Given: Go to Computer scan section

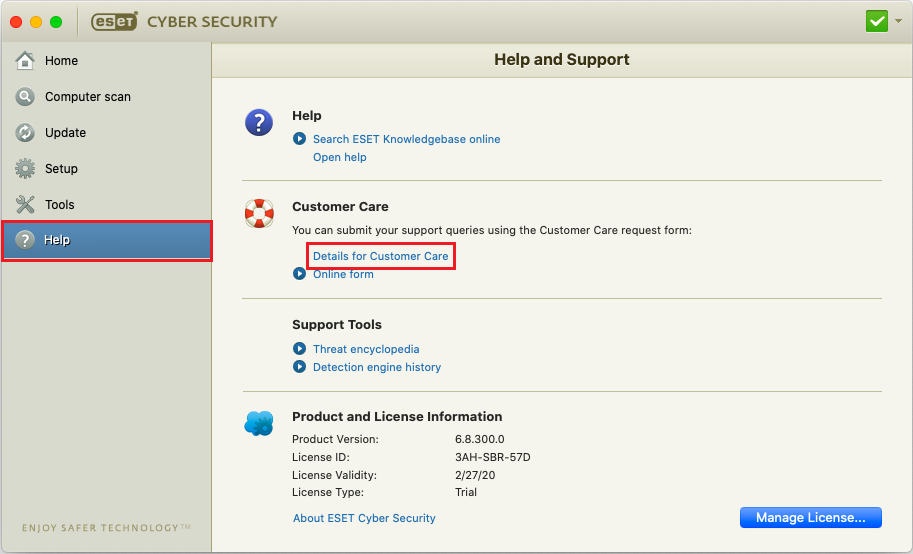Looking at the screenshot, I should click(106, 96).
